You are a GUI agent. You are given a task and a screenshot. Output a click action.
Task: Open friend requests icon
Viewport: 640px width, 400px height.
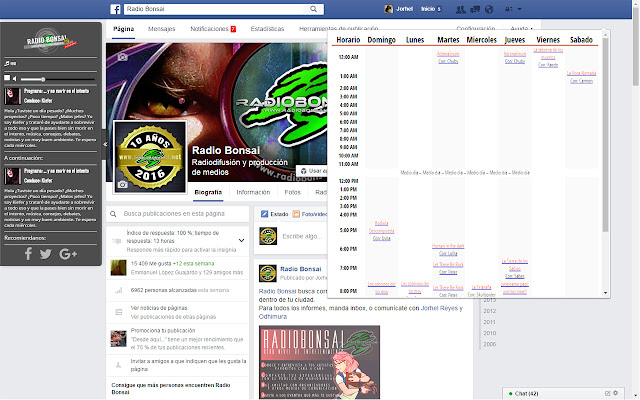coord(460,9)
